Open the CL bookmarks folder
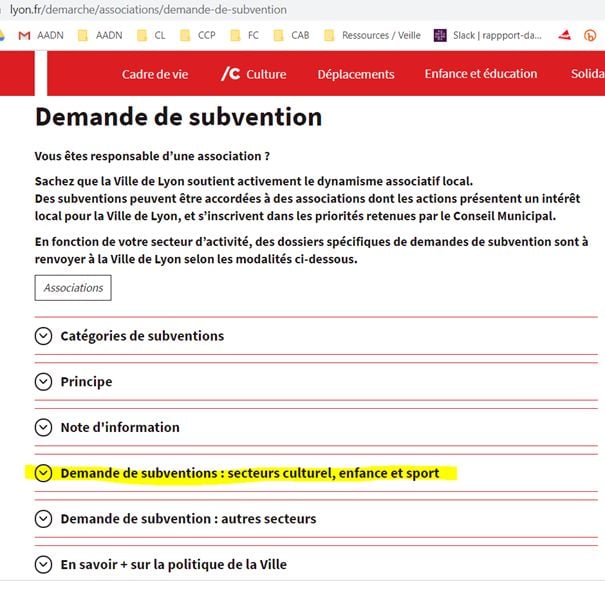Image resolution: width=605 pixels, height=591 pixels. click(x=151, y=35)
